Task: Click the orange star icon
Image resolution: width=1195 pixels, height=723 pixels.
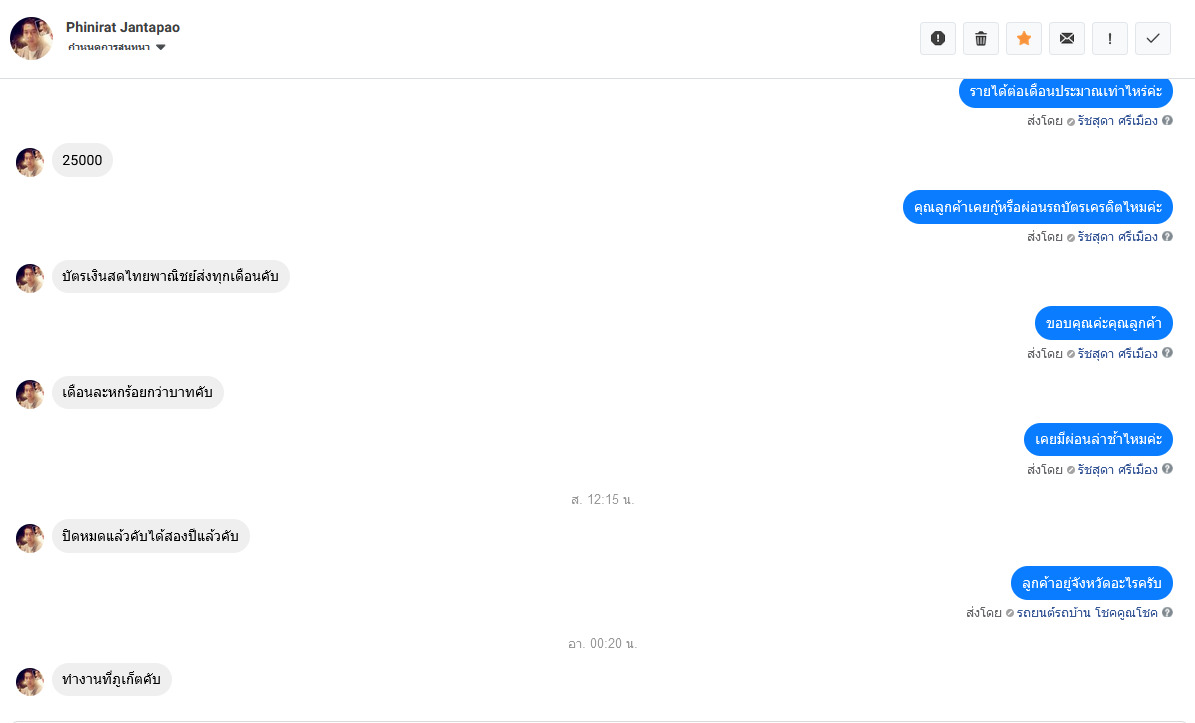Action: 1024,38
